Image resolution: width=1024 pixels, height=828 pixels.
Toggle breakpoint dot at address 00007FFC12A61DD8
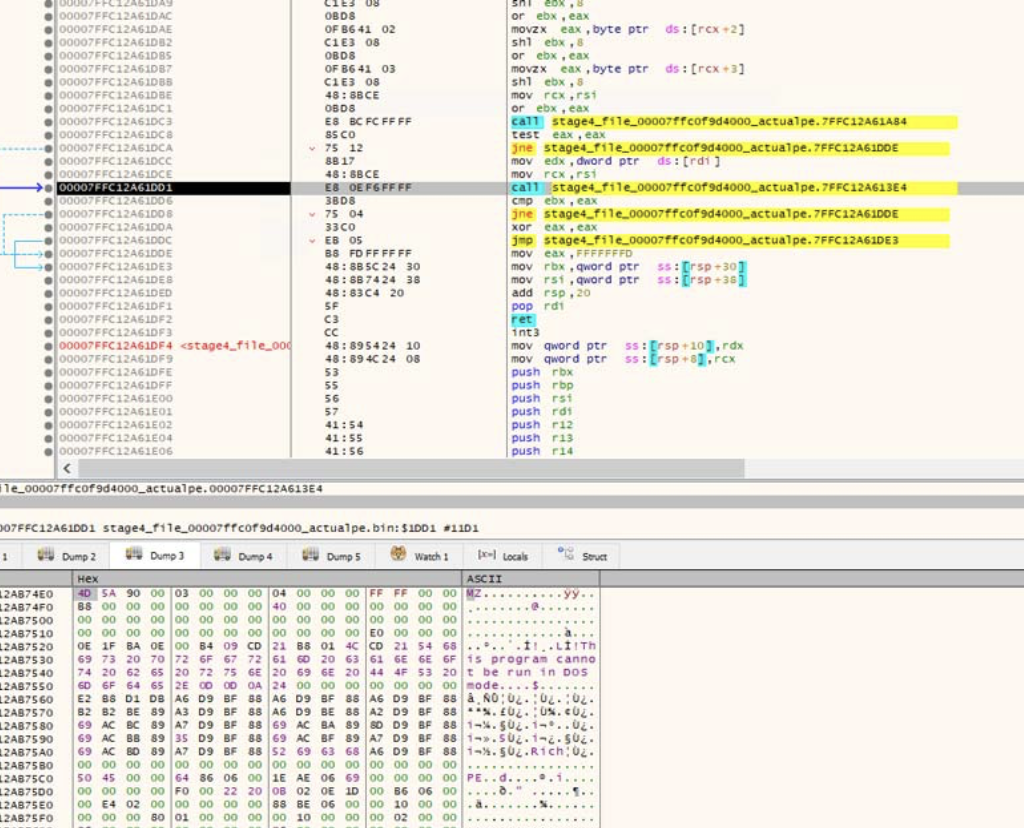(48, 214)
